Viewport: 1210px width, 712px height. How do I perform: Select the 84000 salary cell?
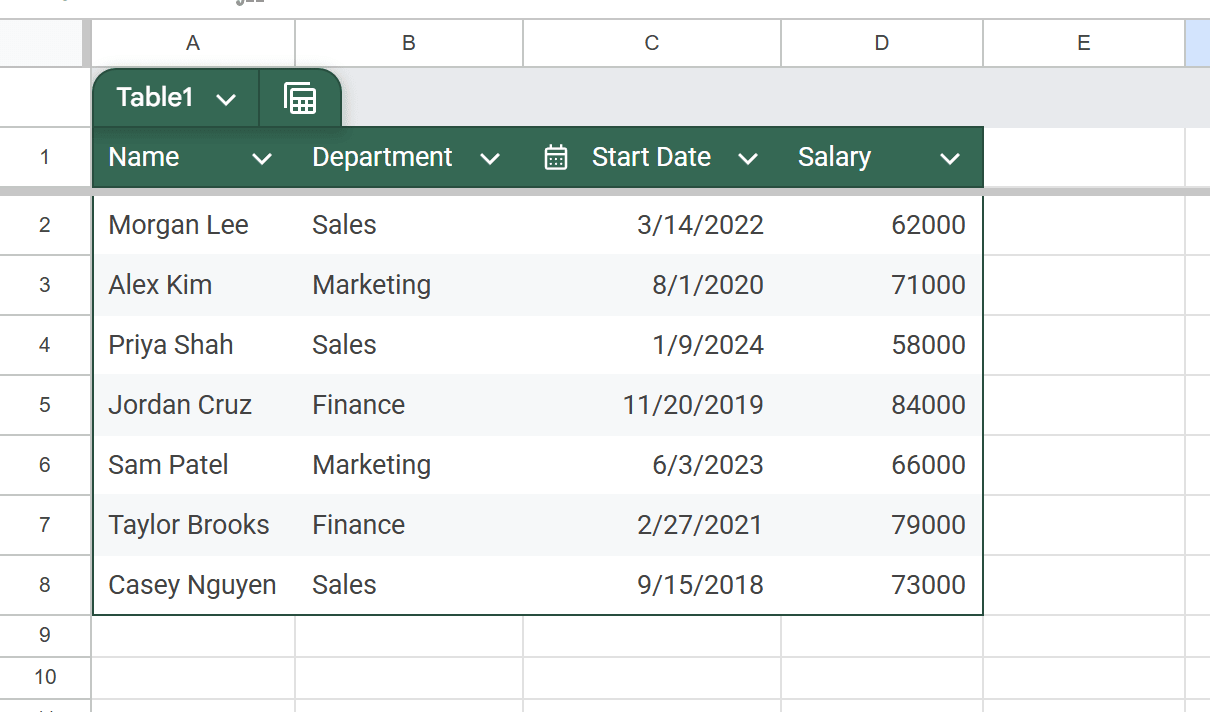coord(882,405)
